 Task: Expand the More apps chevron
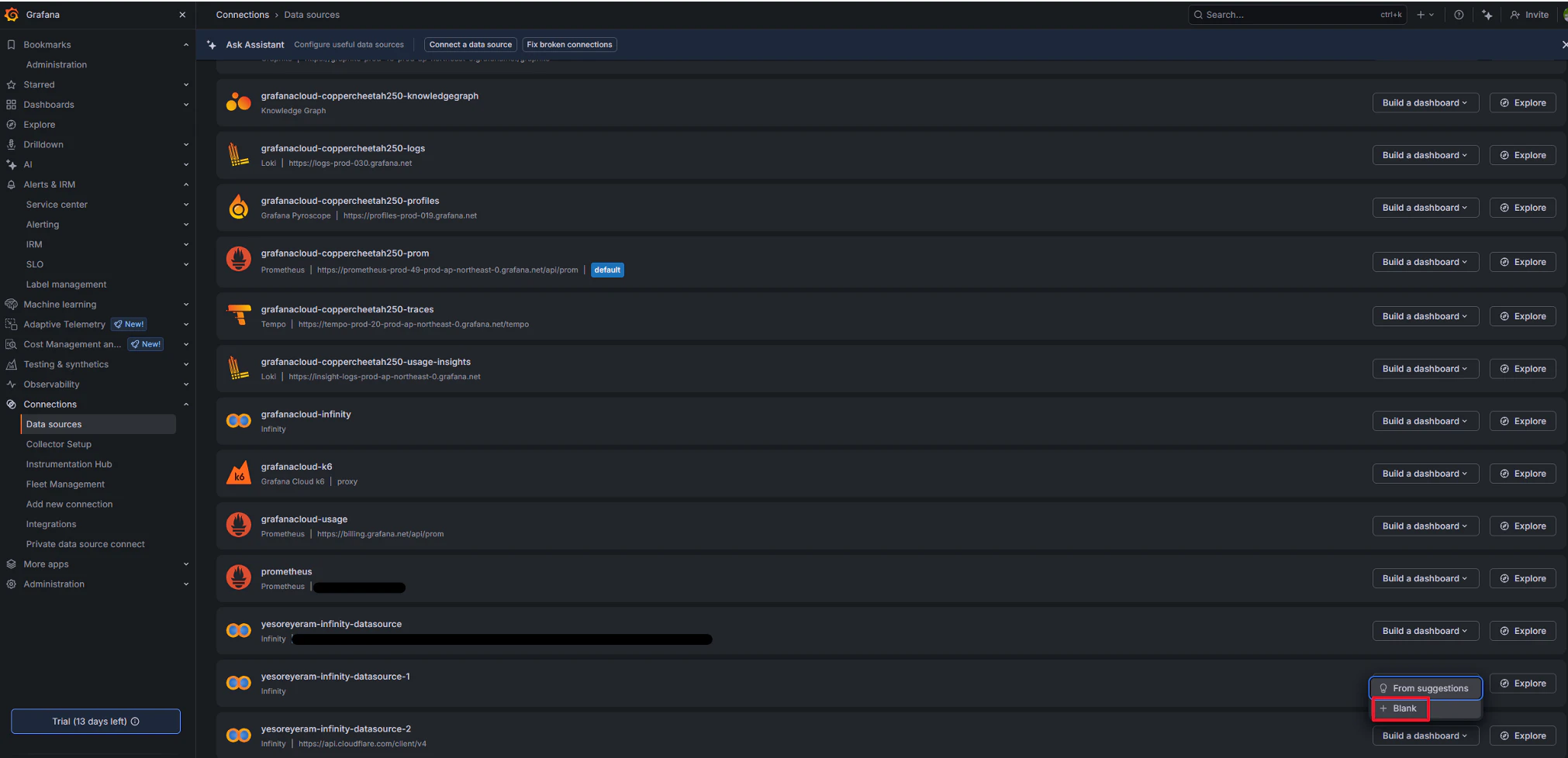[186, 564]
